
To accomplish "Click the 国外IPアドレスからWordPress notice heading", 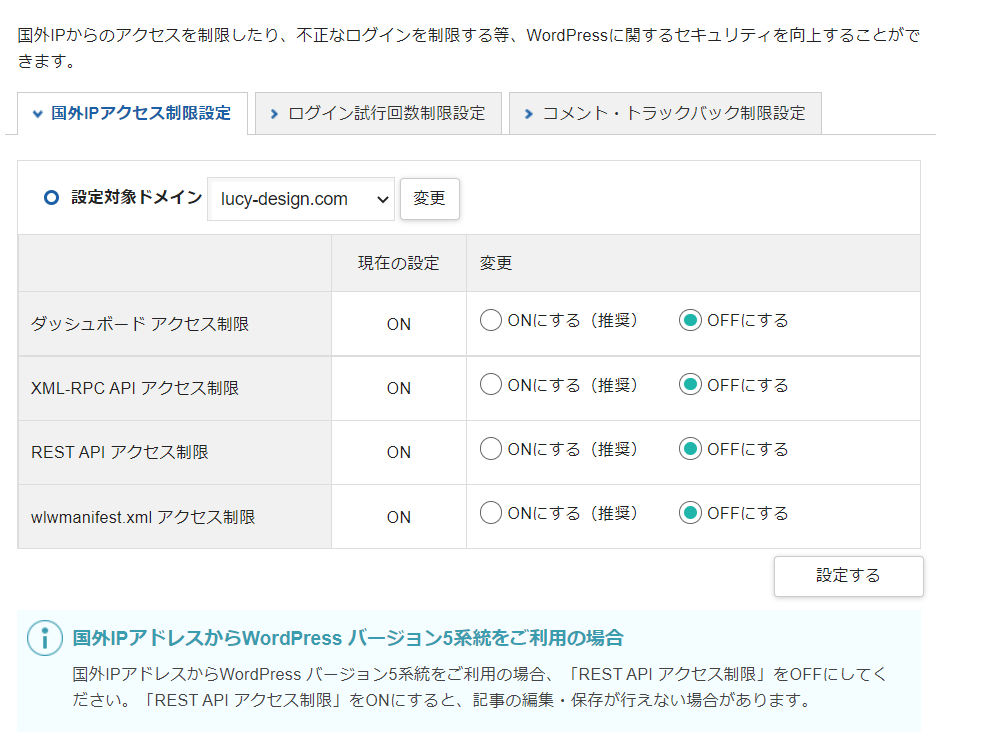I will click(348, 638).
